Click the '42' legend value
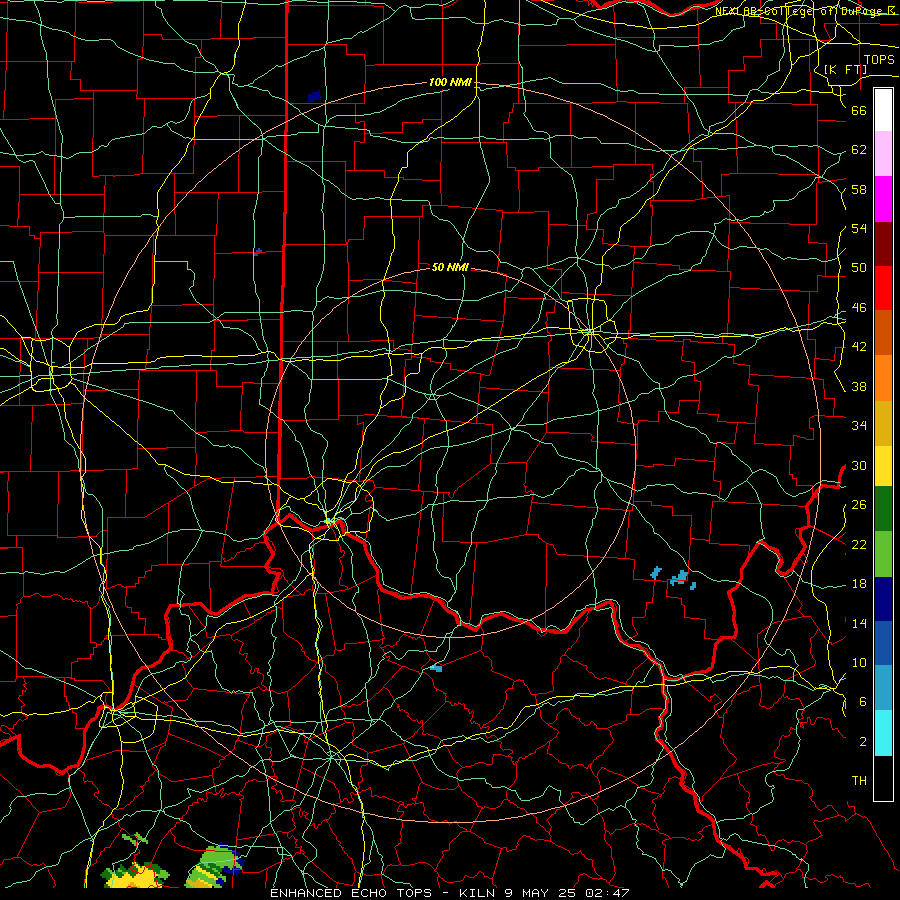The image size is (900, 900). [x=859, y=347]
